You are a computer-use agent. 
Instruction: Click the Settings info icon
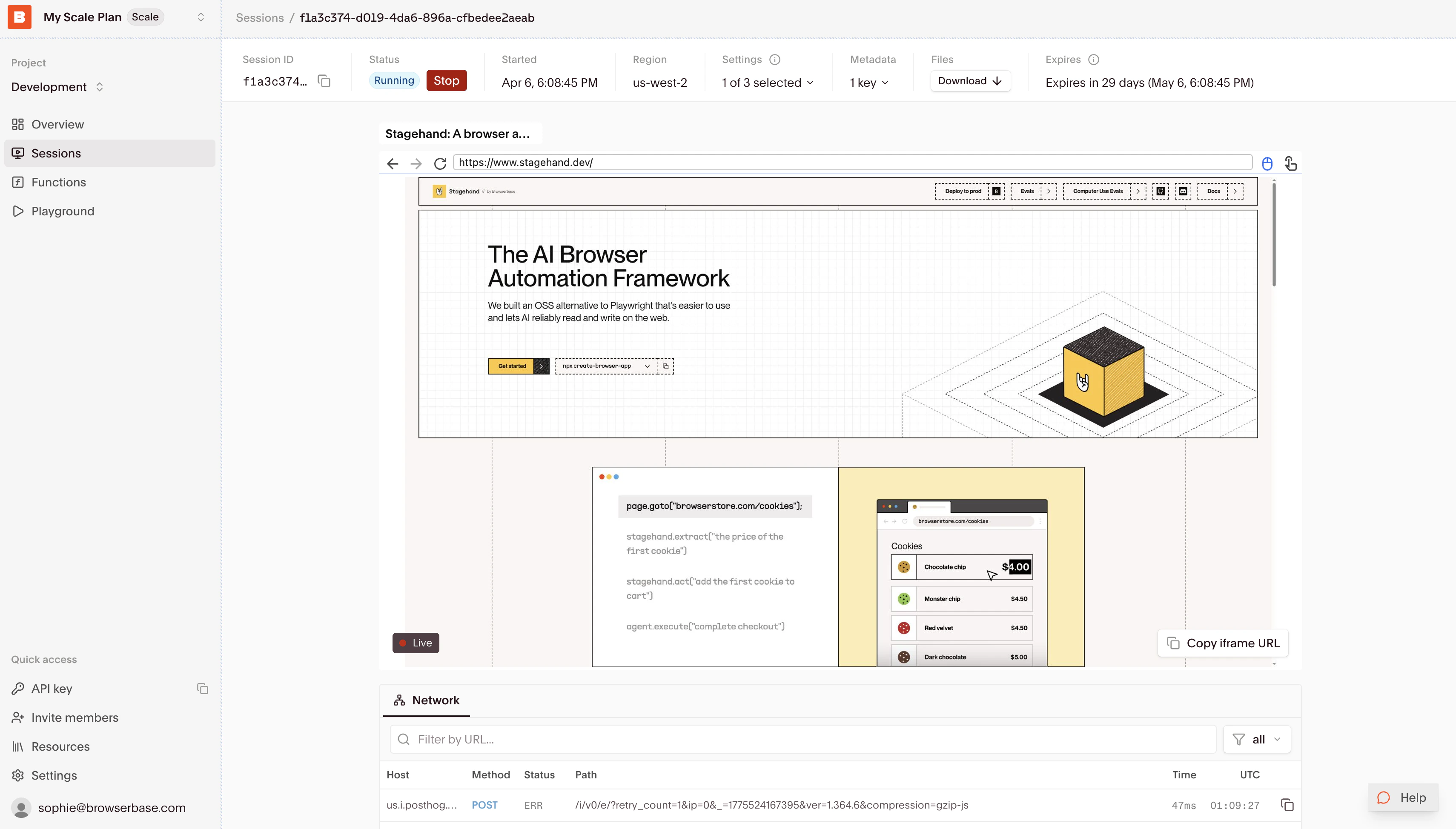click(x=774, y=60)
